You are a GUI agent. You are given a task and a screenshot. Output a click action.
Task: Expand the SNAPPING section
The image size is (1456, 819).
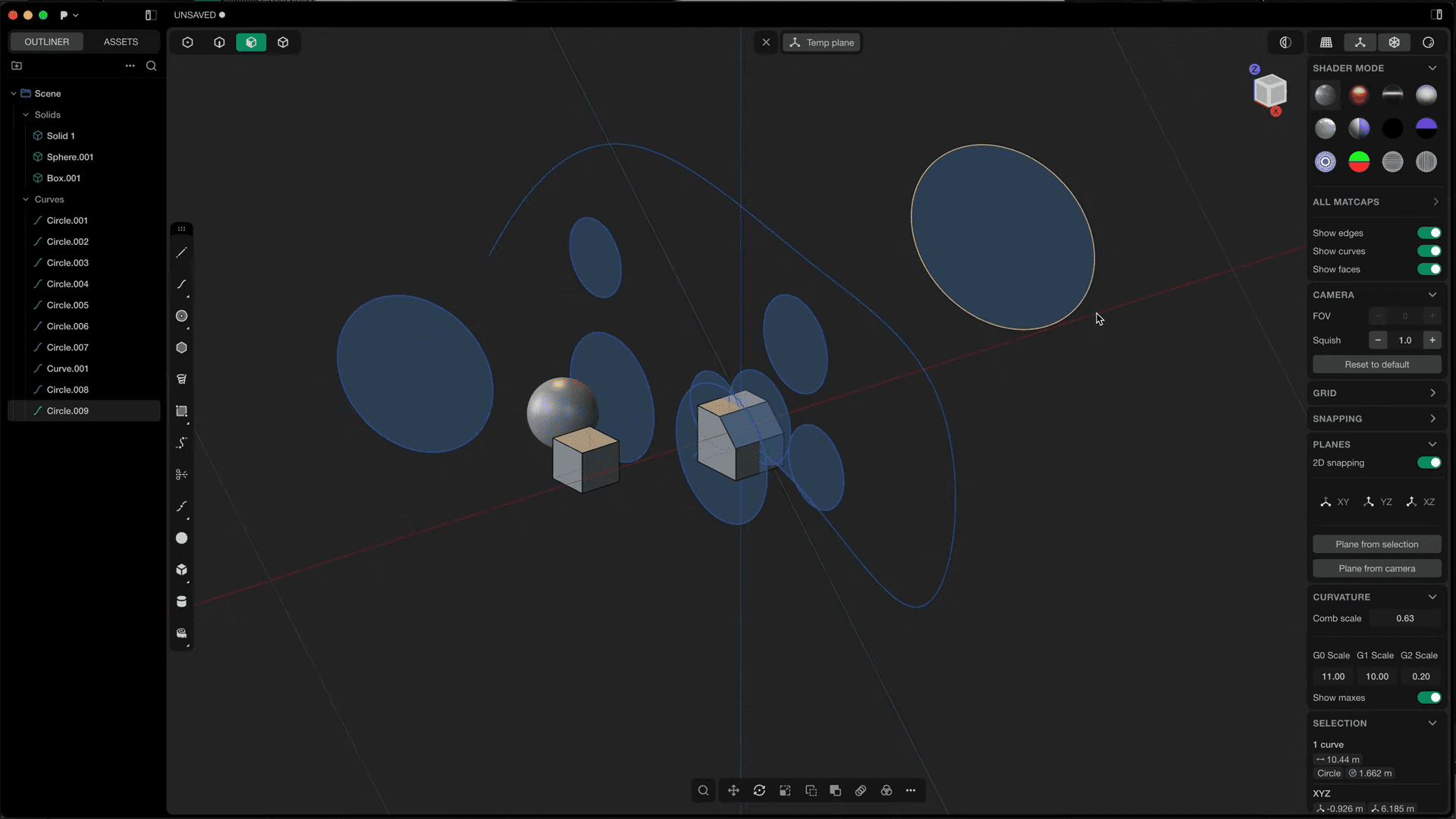tap(1432, 419)
